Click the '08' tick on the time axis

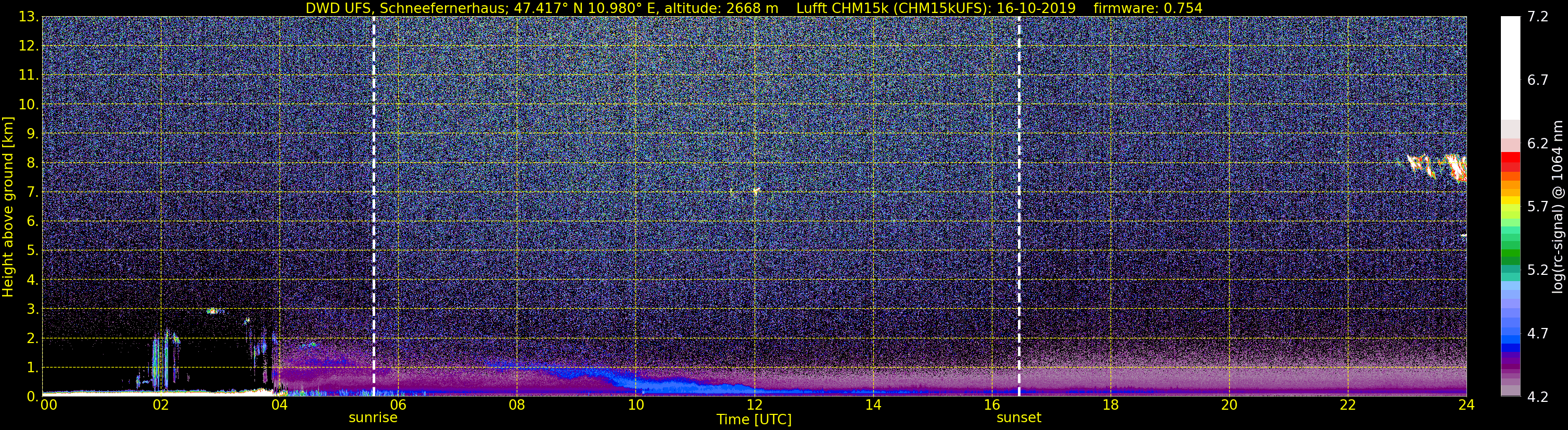[x=517, y=406]
